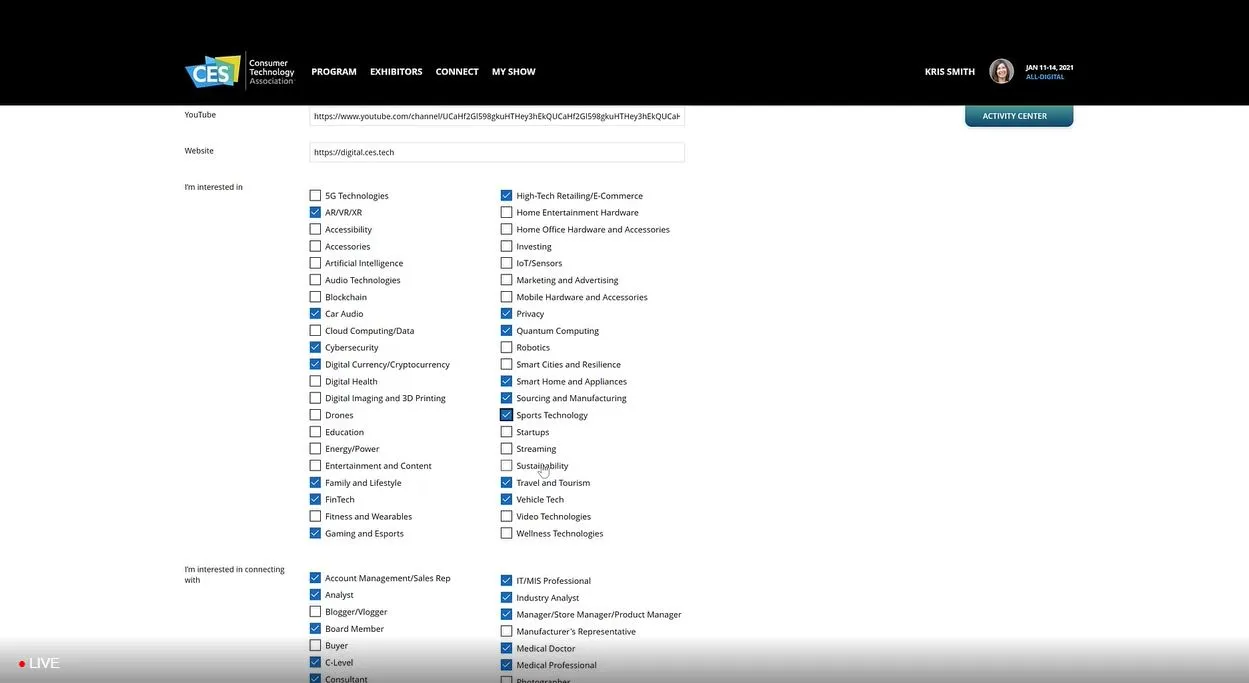
Task: Uncheck Account Management/Sales Rep checkbox
Action: tap(315, 578)
